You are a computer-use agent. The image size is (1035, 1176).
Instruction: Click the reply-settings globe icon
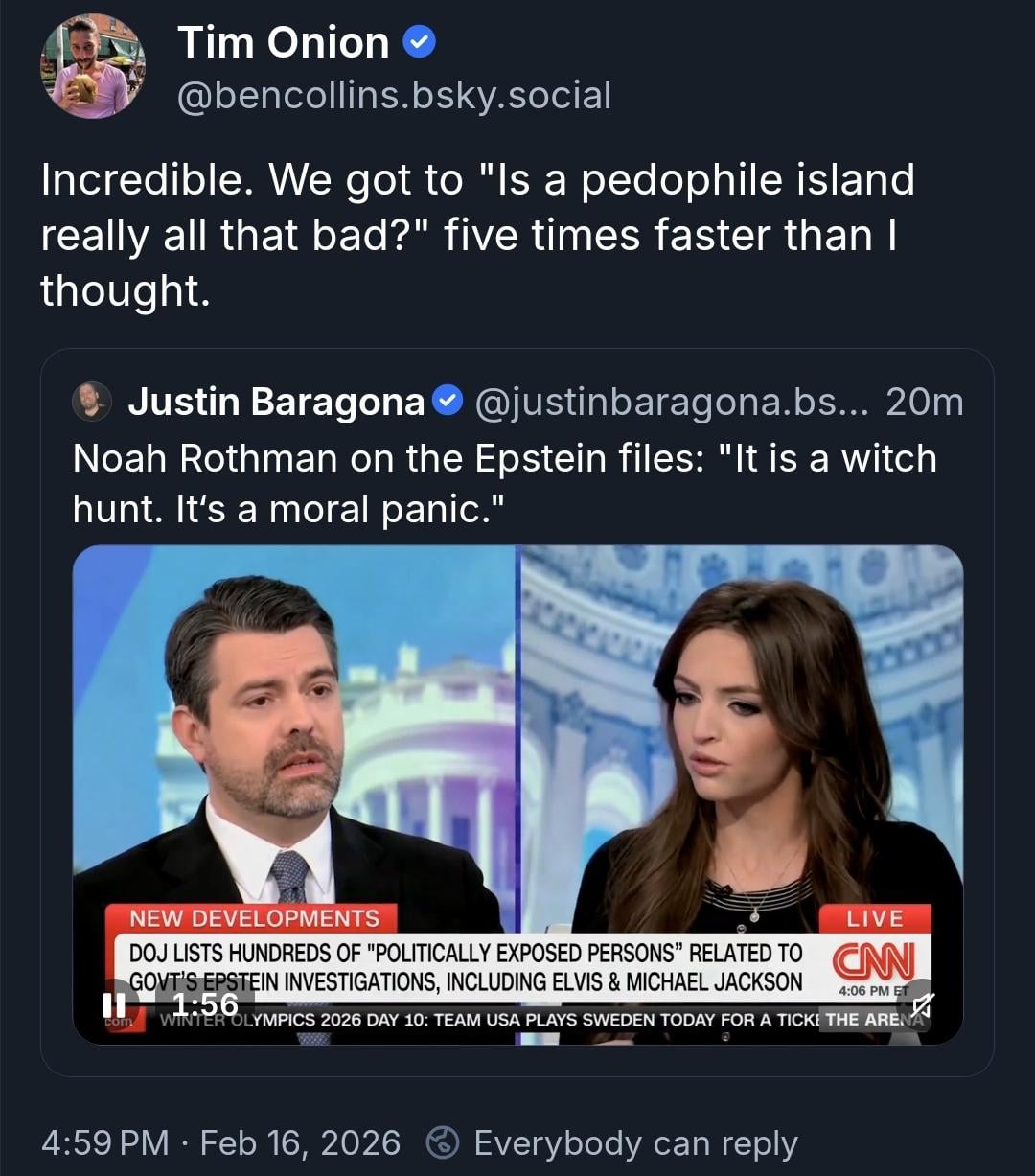coord(444,1142)
